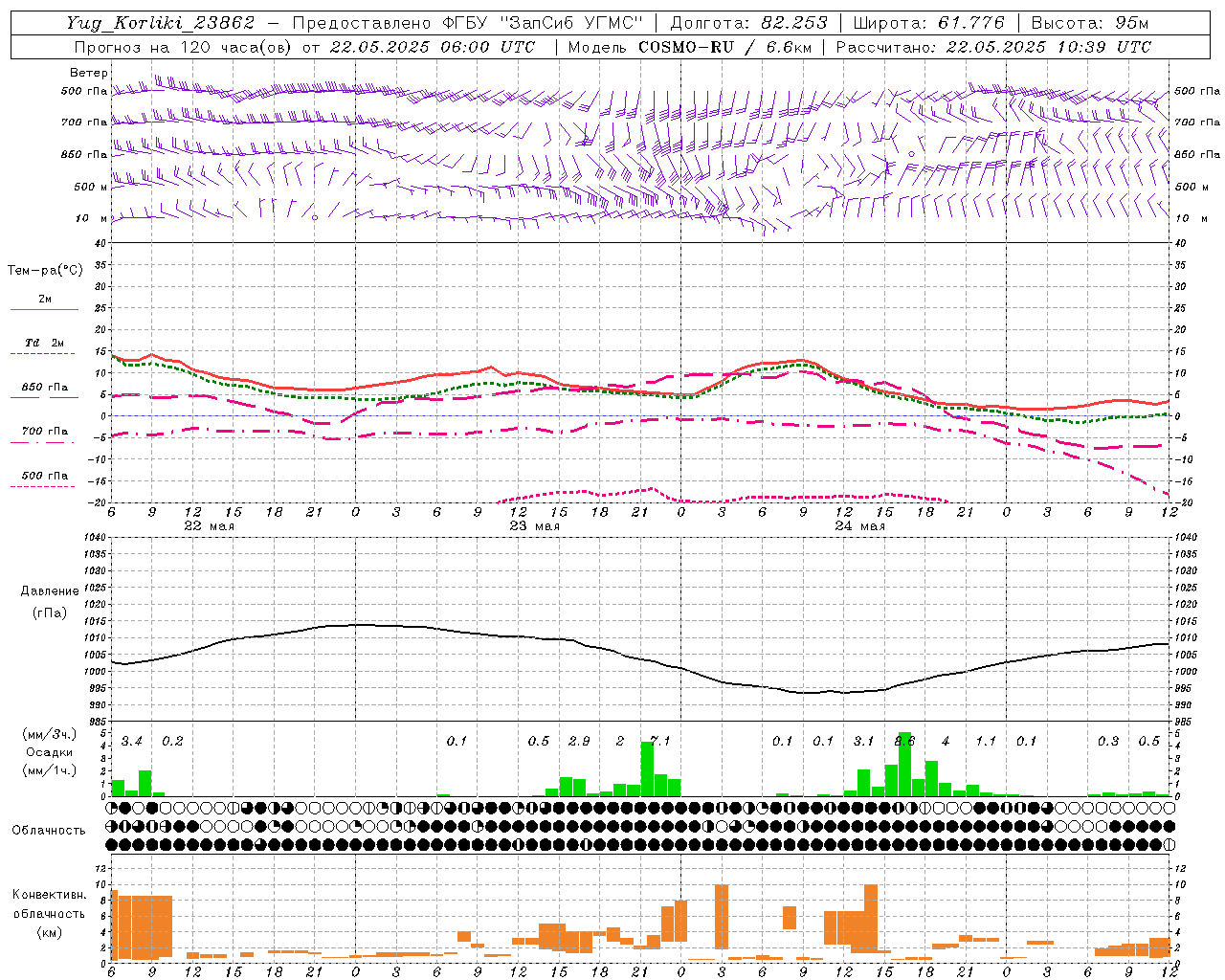Select the Давление panel label

(x=50, y=591)
